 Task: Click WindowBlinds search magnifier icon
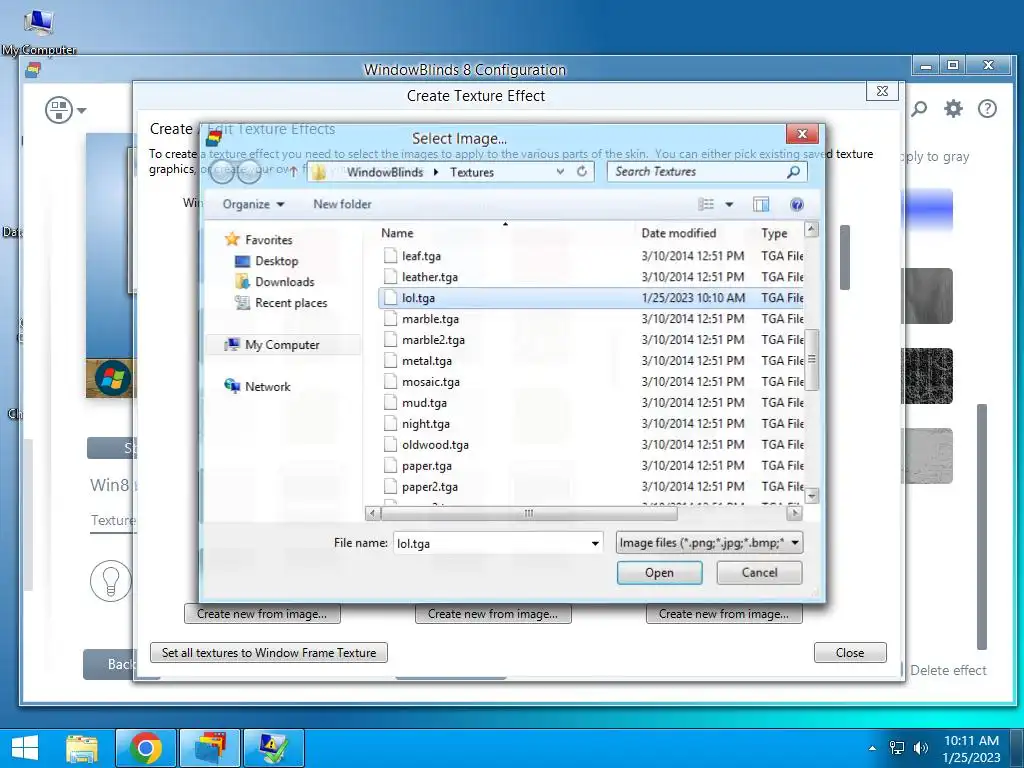pos(919,109)
